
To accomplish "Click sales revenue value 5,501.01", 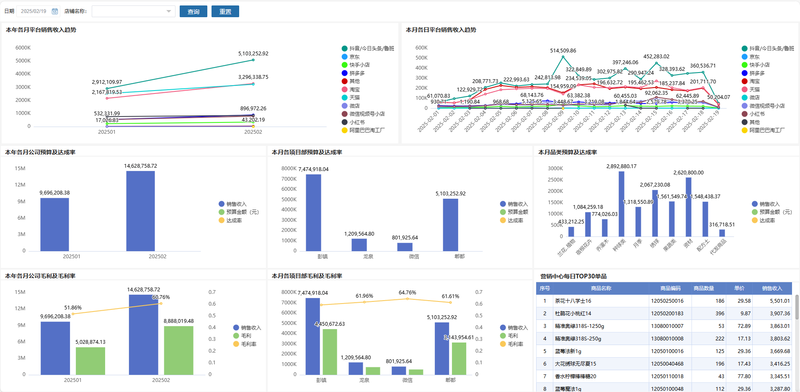I will (779, 301).
